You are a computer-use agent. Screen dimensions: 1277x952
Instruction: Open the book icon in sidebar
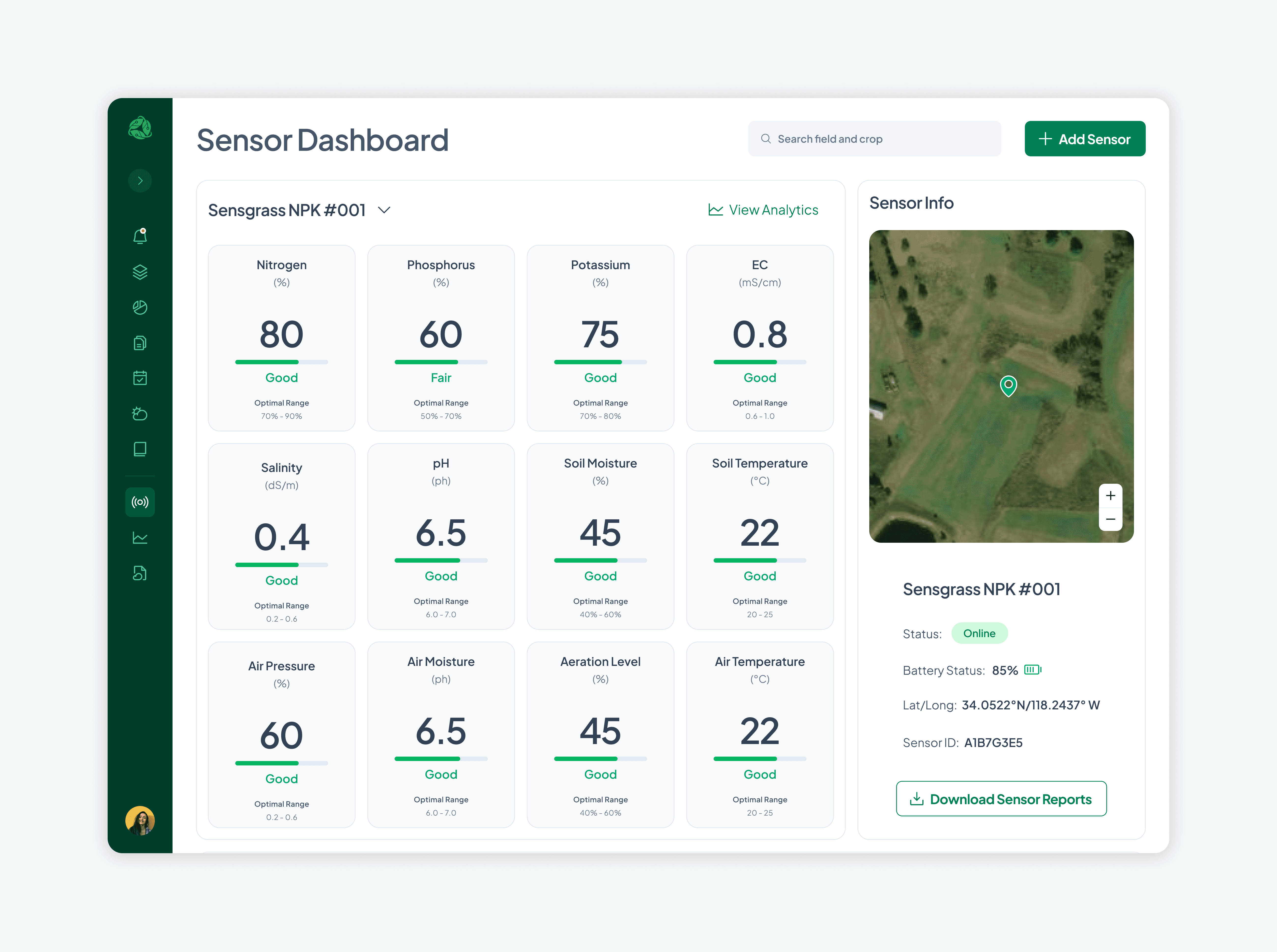140,449
